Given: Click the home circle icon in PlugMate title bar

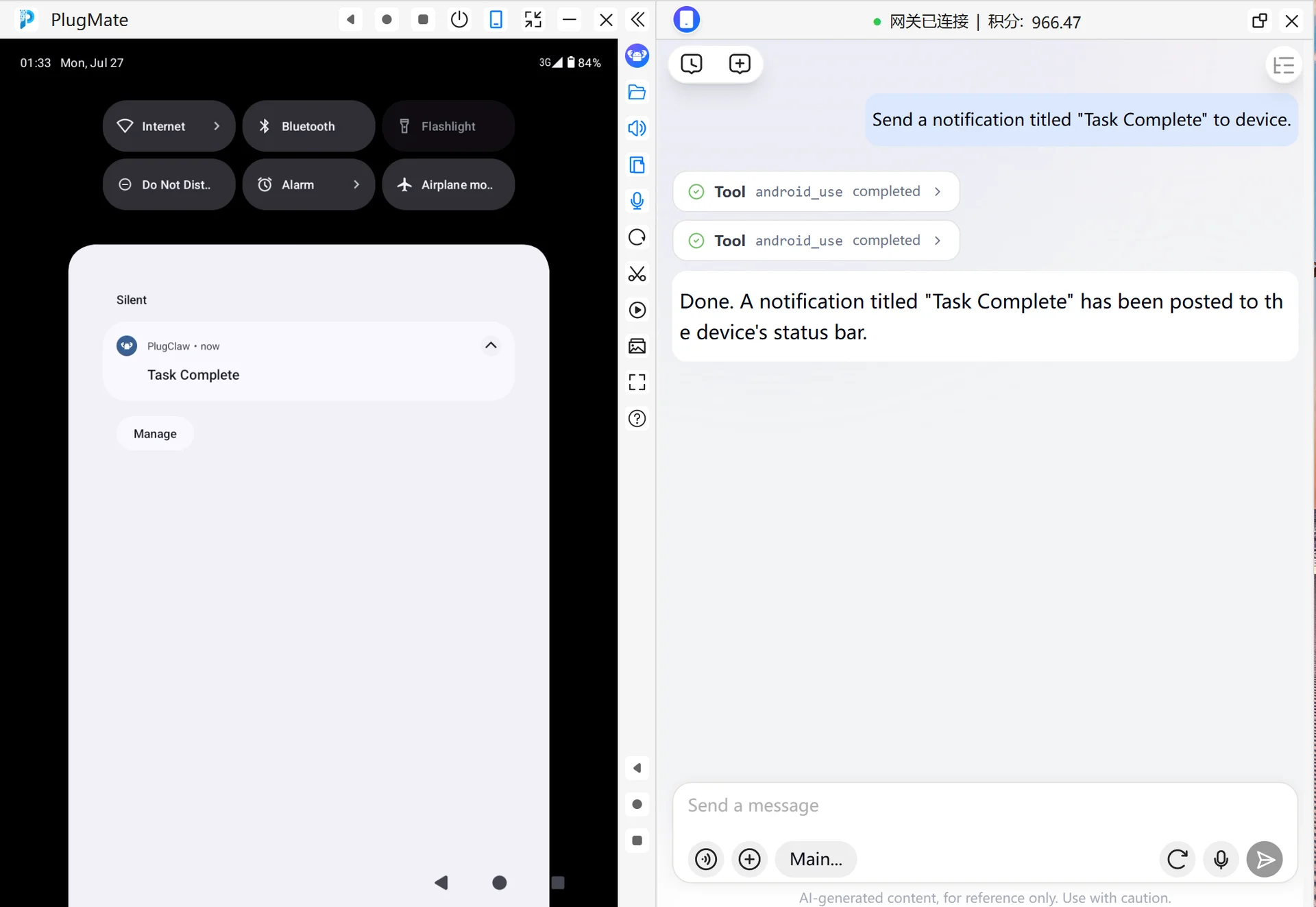Looking at the screenshot, I should 387,20.
